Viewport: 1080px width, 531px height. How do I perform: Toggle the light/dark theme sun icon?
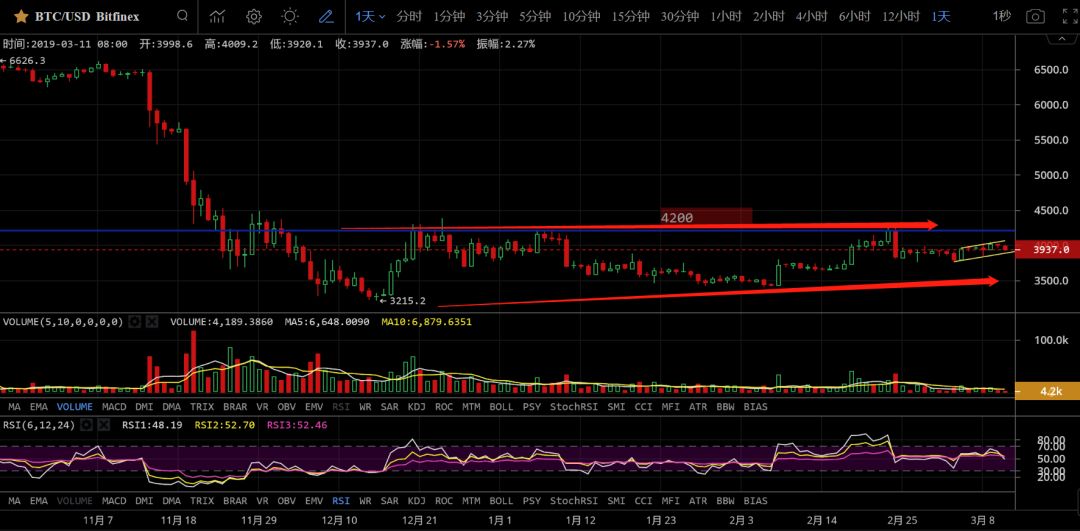point(290,16)
